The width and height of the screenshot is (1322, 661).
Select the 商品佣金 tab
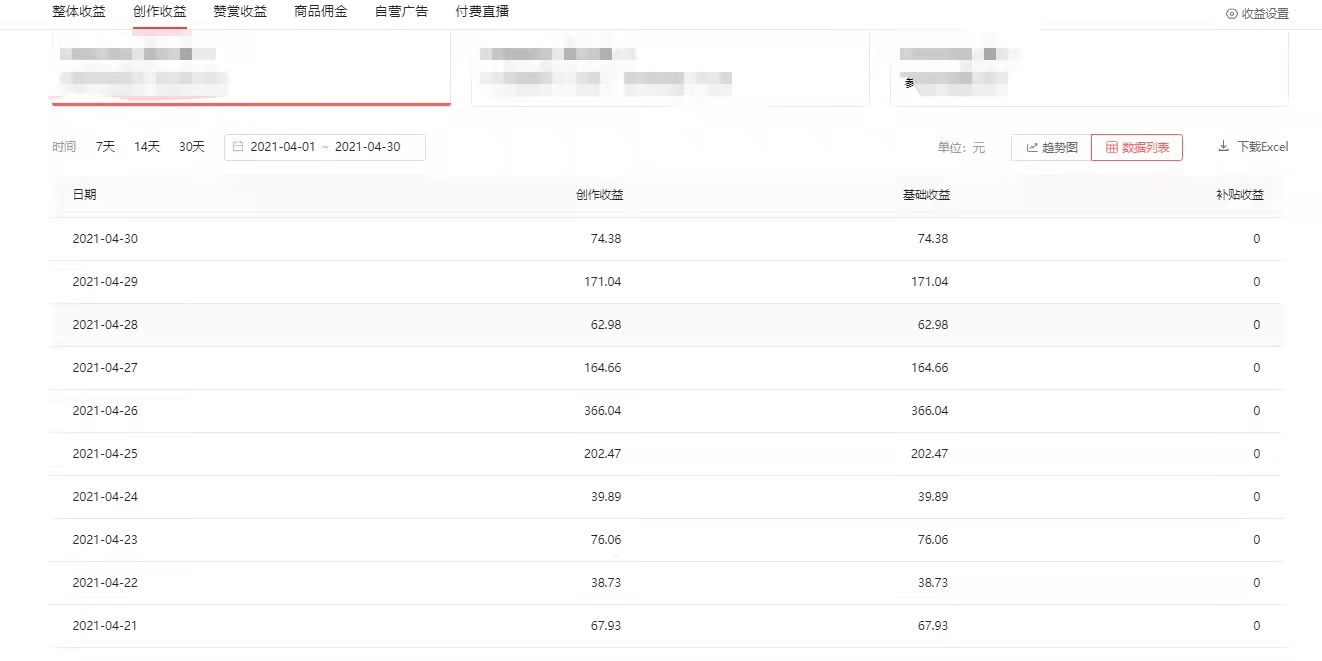click(x=321, y=12)
